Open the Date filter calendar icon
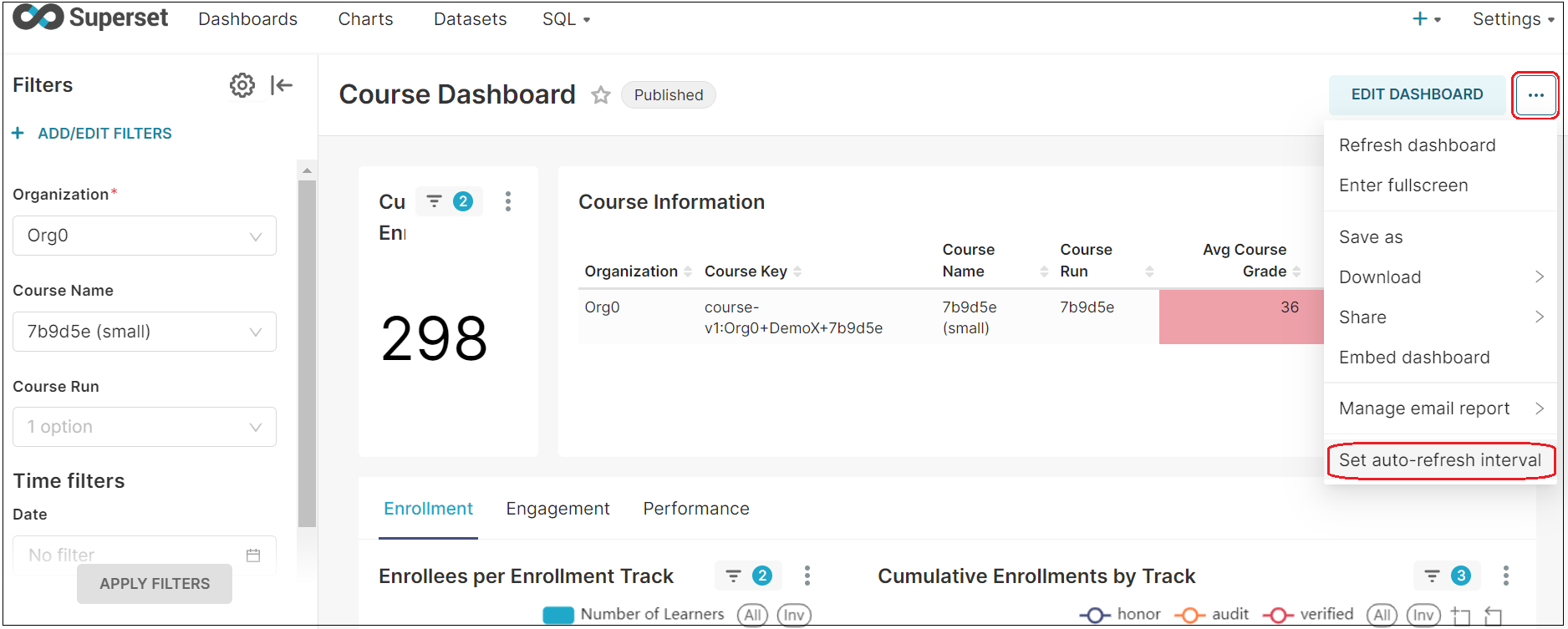Image resolution: width=1568 pixels, height=629 pixels. 253,555
